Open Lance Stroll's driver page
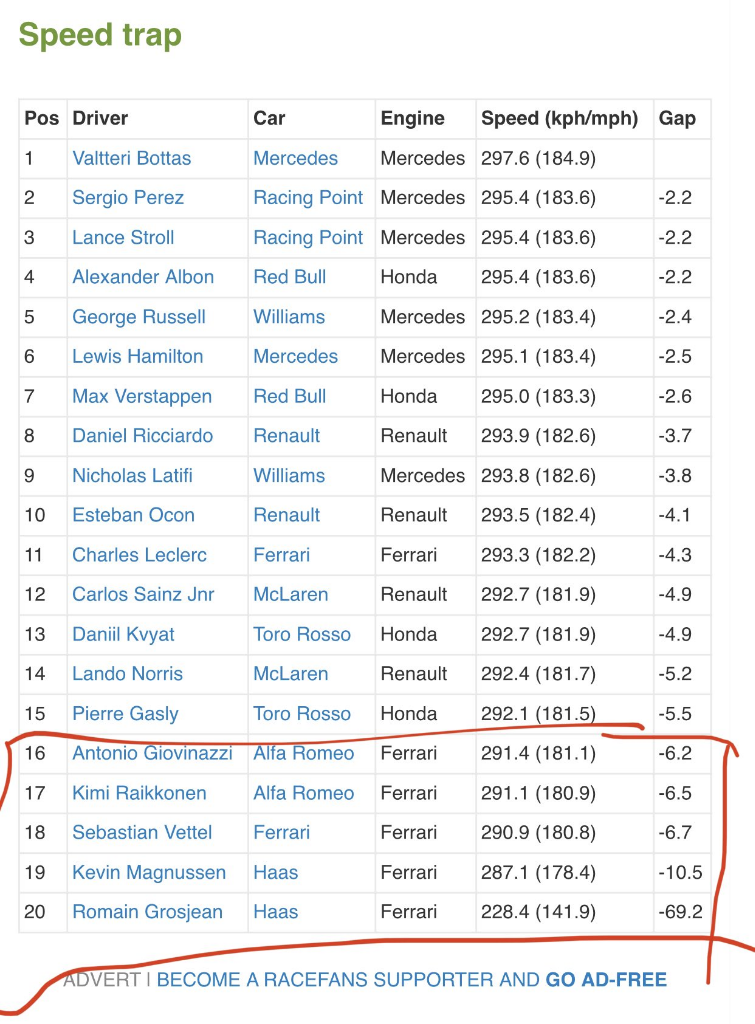The image size is (755, 1024). (x=123, y=238)
